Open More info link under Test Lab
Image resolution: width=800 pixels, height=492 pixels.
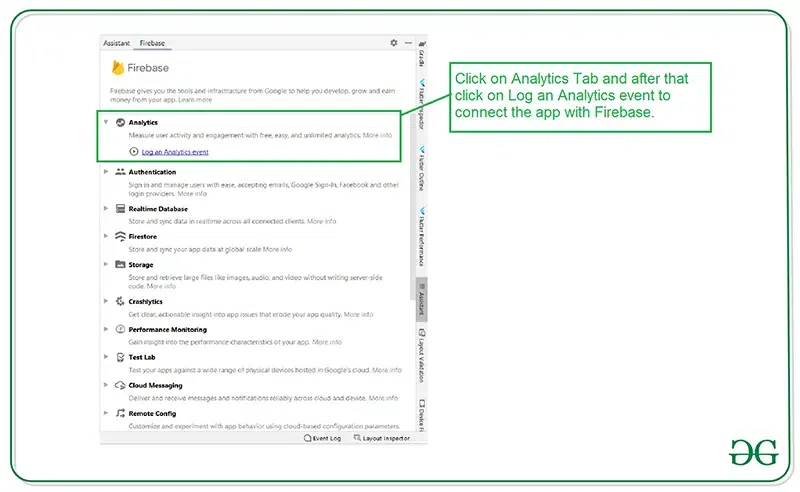pos(387,370)
